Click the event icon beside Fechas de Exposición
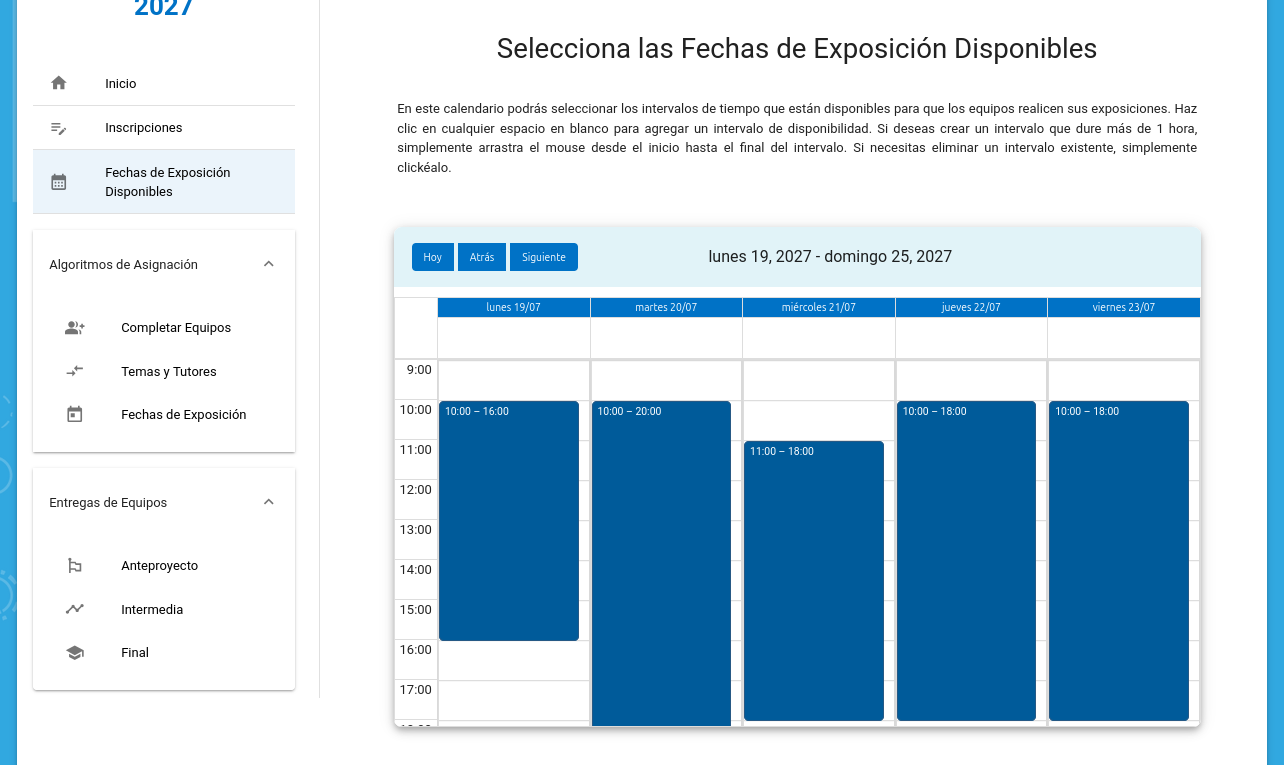The height and width of the screenshot is (765, 1284). point(75,414)
